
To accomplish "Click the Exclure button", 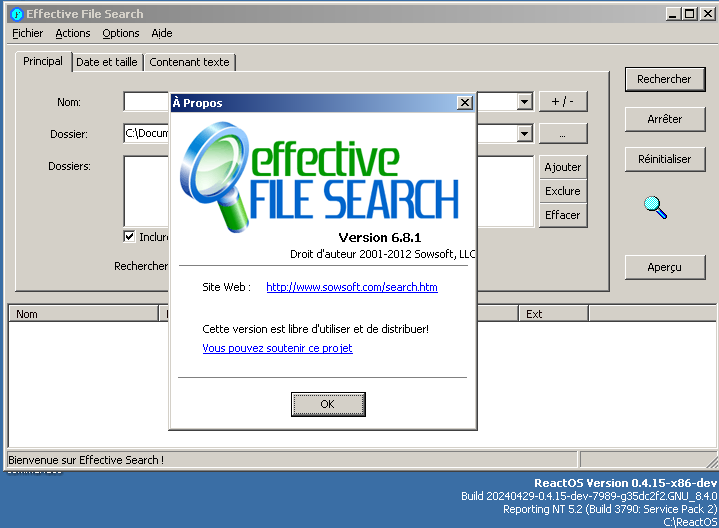I will (563, 191).
